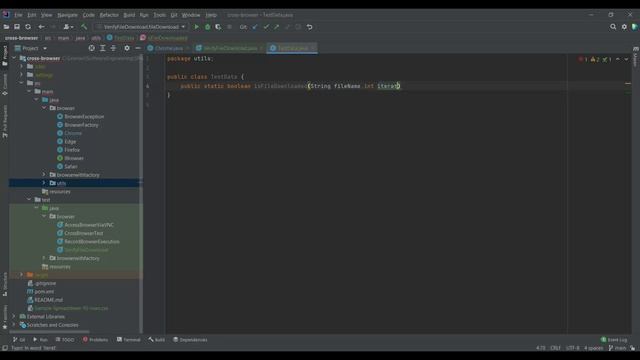640x360 pixels.
Task: Collapse the test folder node
Action: 29,200
